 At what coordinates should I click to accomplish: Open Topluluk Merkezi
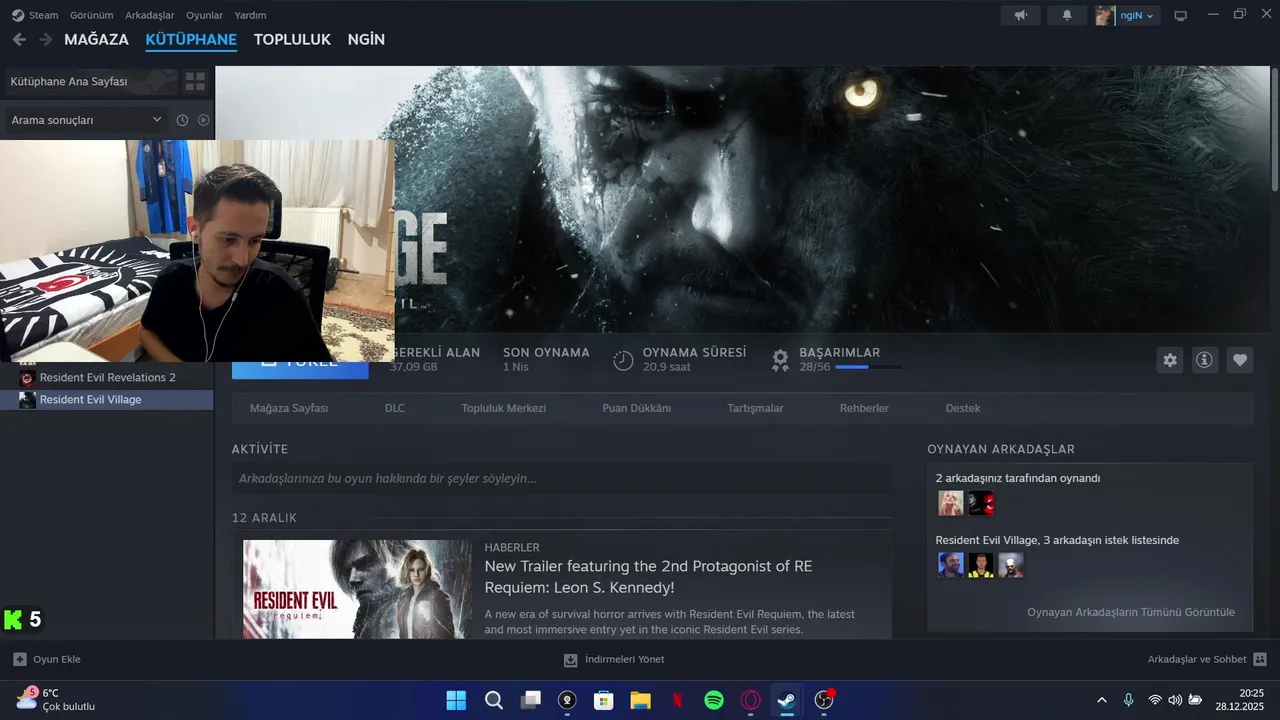[x=504, y=408]
